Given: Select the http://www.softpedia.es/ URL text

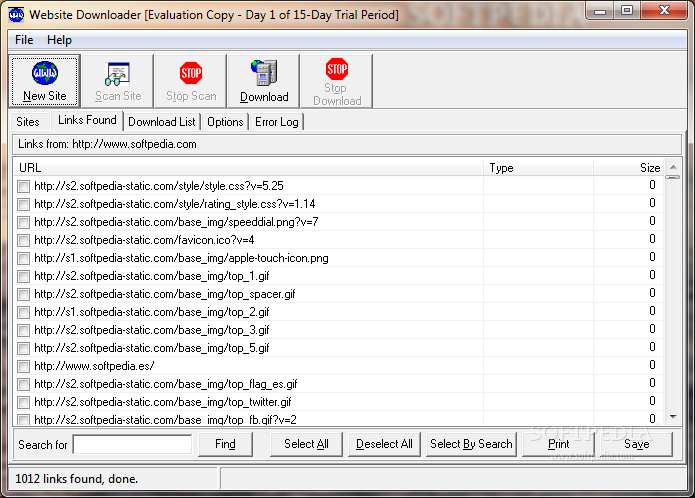Looking at the screenshot, I should point(94,366).
